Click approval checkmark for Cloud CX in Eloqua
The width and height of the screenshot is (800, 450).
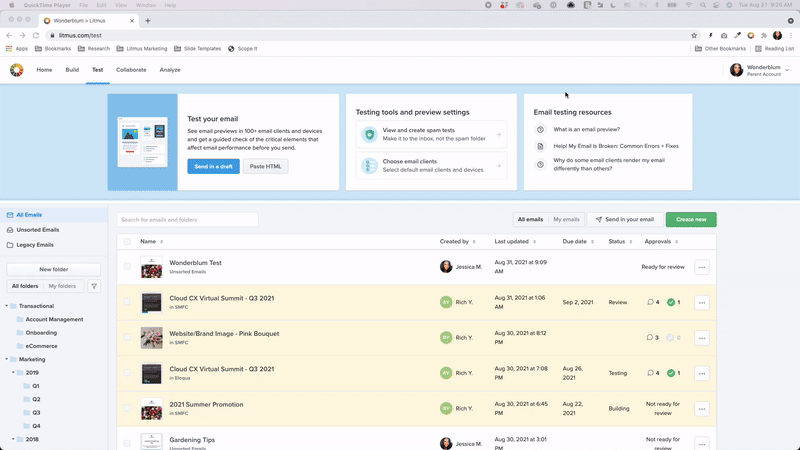pyautogui.click(x=671, y=373)
